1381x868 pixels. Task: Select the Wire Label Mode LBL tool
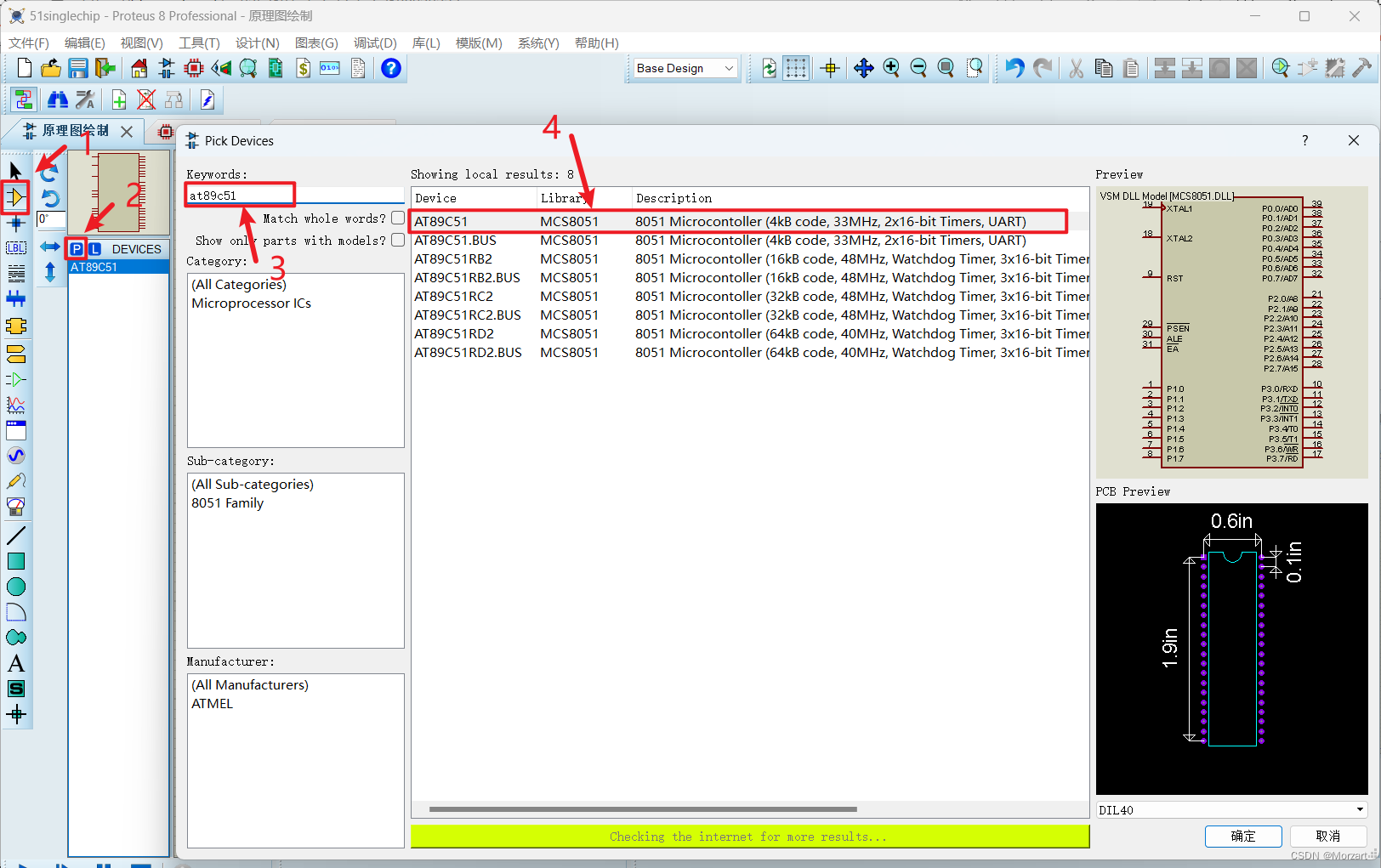[x=15, y=248]
